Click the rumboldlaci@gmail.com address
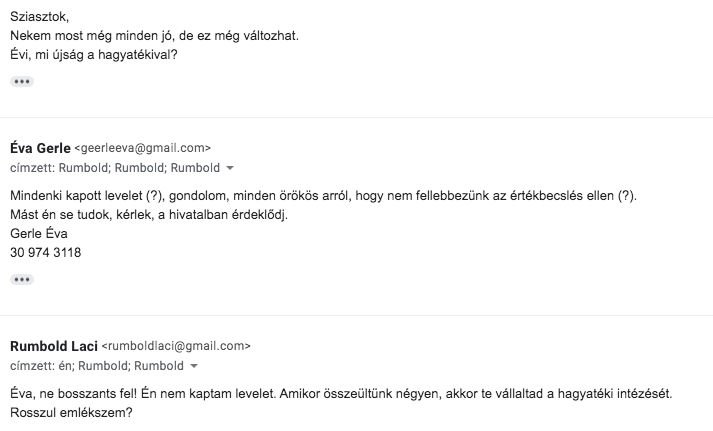This screenshot has width=713, height=431. coord(176,346)
